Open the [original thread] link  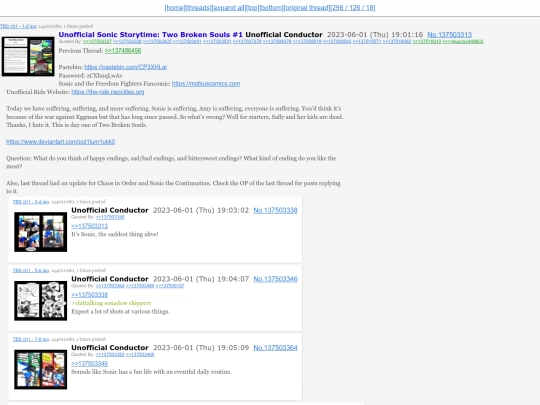pos(307,8)
